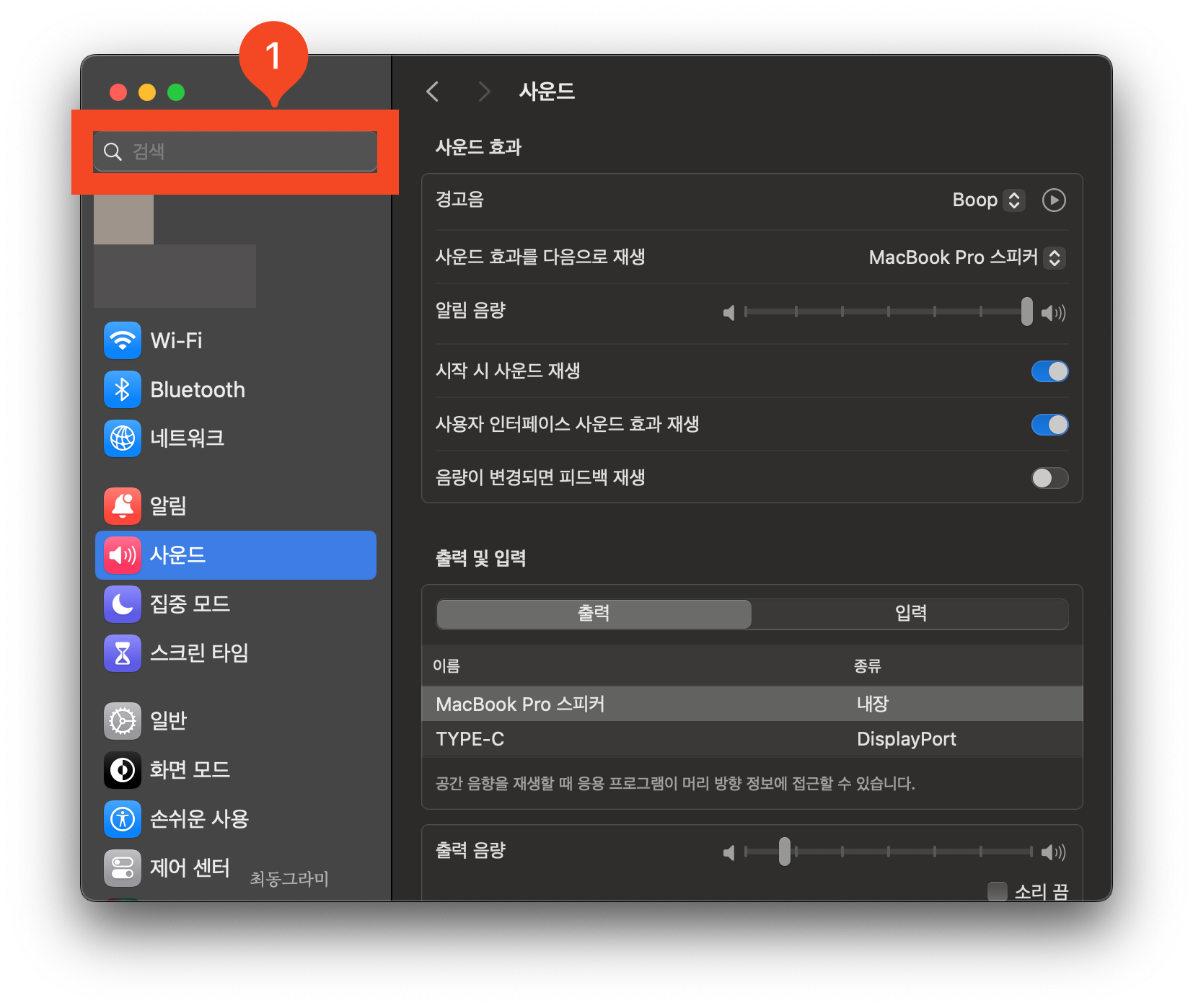1193x1008 pixels.
Task: Open Bluetooth icon in sidebar
Action: tap(123, 389)
